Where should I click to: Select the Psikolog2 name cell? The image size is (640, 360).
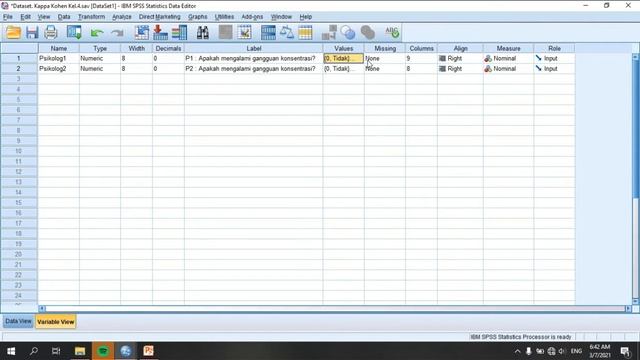click(x=59, y=69)
